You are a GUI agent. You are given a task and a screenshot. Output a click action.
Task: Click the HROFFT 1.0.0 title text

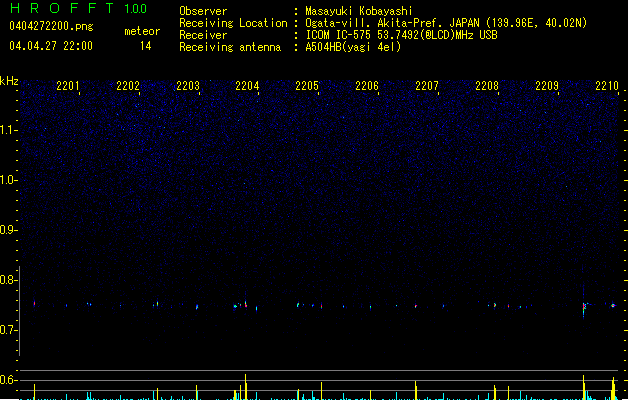click(x=78, y=8)
